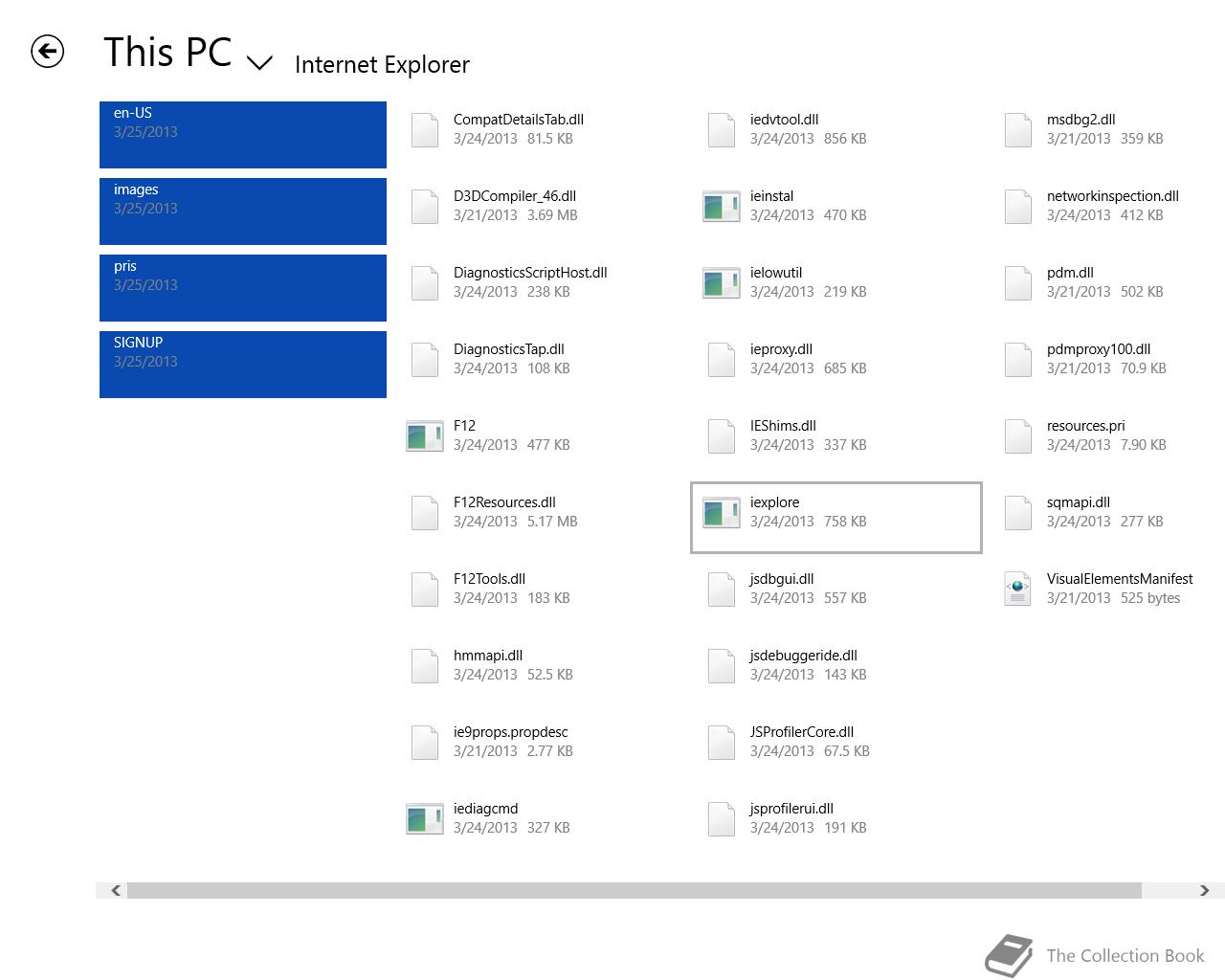Viewport: 1225px width, 980px height.
Task: Select the iediagcmd application icon
Action: [x=425, y=819]
